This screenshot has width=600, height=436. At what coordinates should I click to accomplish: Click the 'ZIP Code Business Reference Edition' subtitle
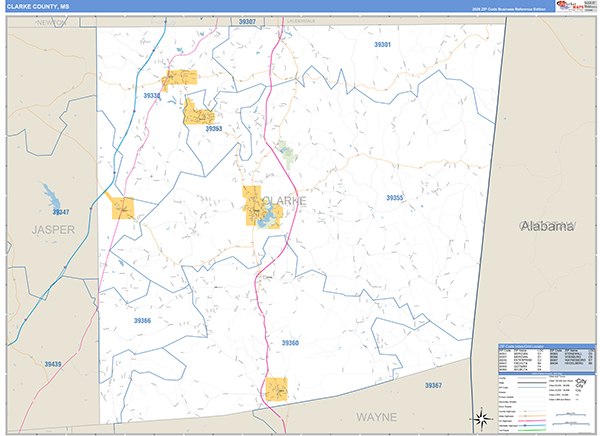pyautogui.click(x=512, y=9)
